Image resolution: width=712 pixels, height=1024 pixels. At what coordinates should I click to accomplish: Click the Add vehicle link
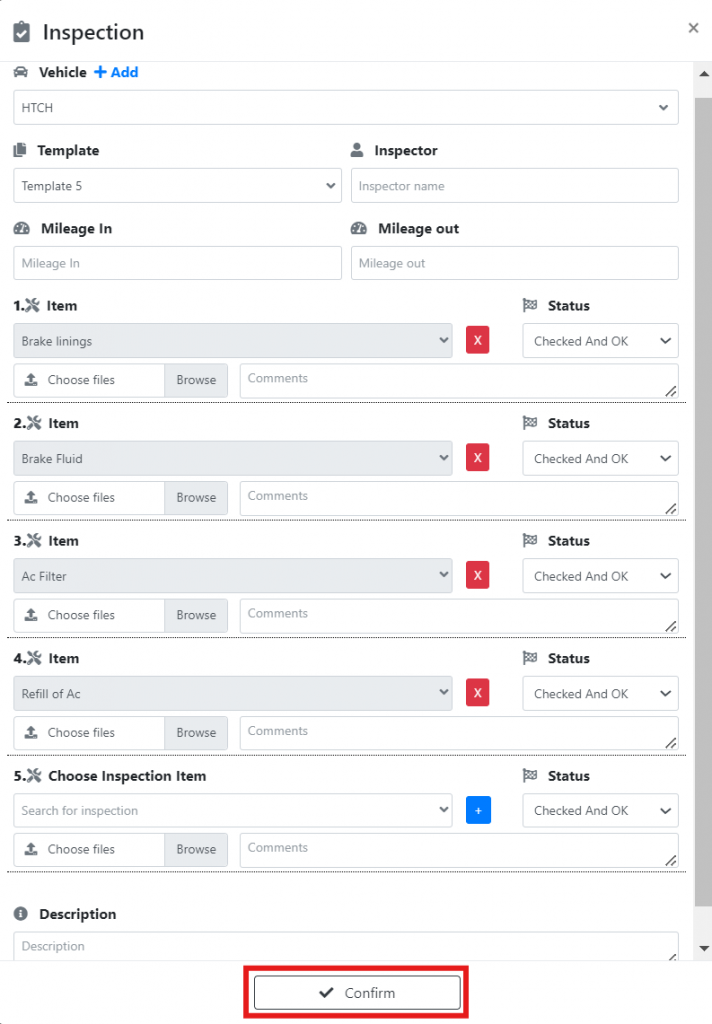116,72
